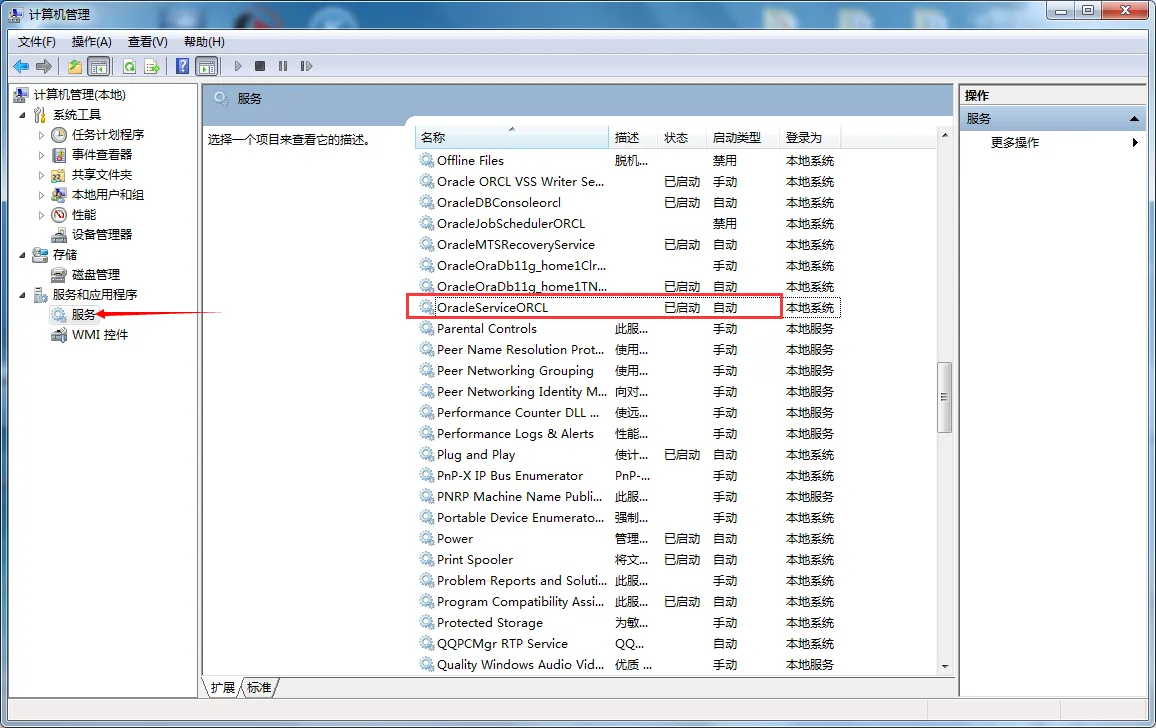The width and height of the screenshot is (1156, 728).
Task: Select 计算机管理(本地) root node
Action: coord(80,94)
